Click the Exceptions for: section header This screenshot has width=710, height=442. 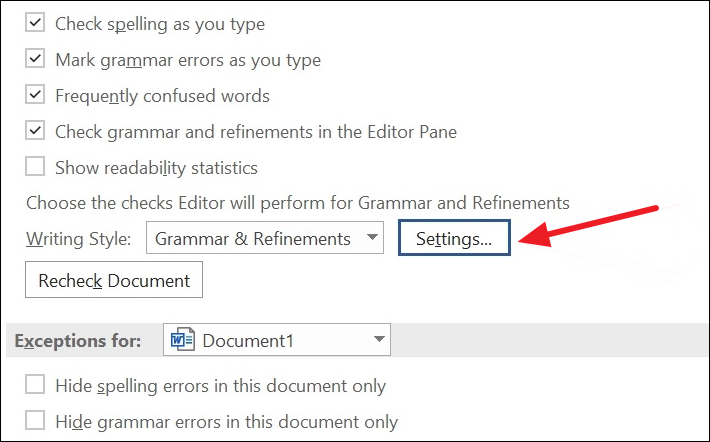(x=77, y=341)
